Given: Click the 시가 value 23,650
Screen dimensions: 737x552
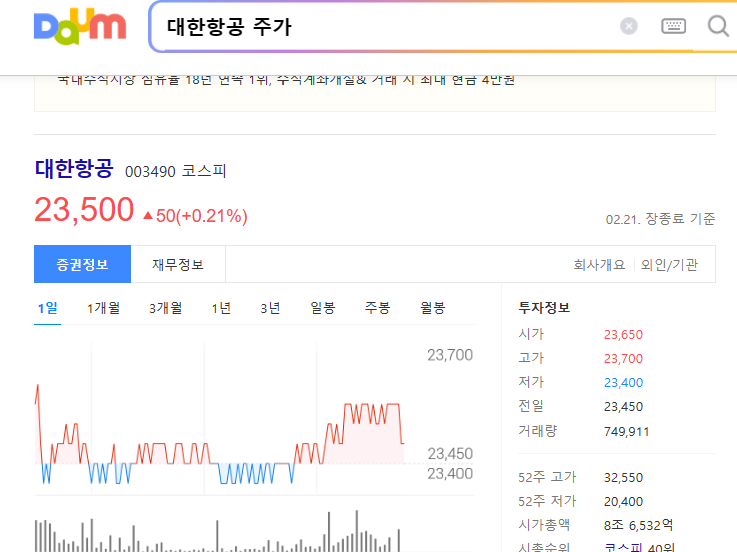Looking at the screenshot, I should coord(623,335).
